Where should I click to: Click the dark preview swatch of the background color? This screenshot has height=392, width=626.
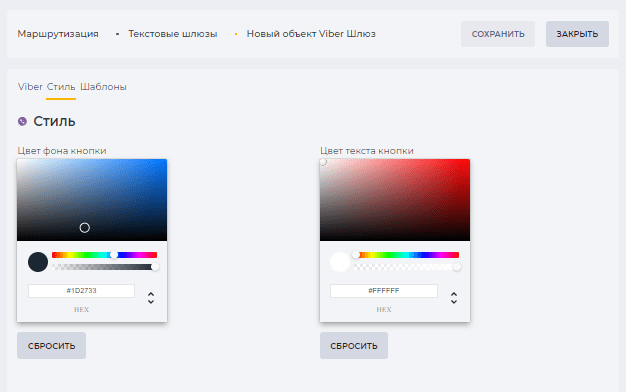click(38, 262)
